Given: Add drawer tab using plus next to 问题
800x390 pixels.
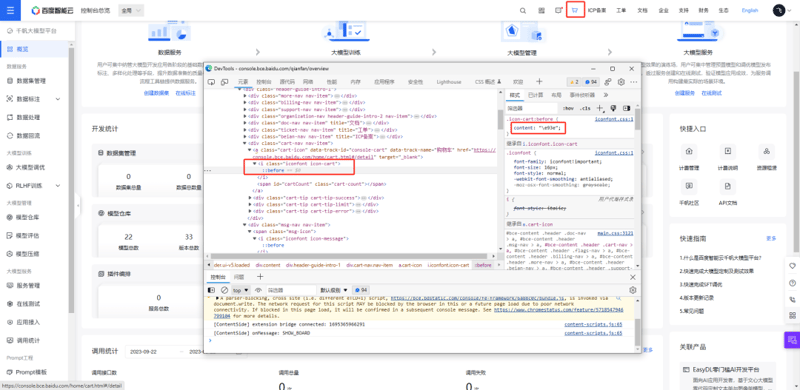Looking at the screenshot, I should [x=260, y=277].
